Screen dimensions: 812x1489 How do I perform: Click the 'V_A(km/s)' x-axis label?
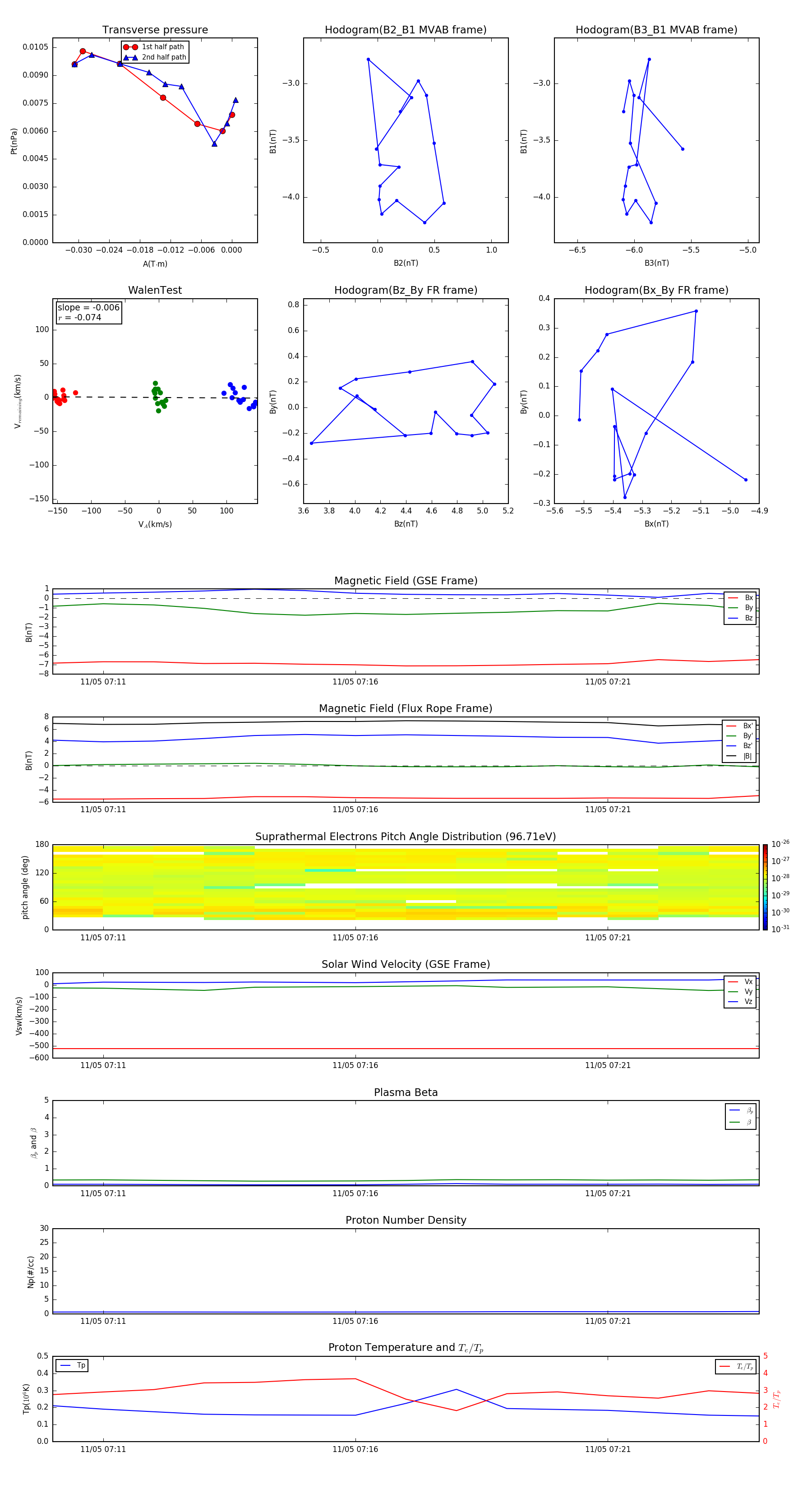[155, 524]
